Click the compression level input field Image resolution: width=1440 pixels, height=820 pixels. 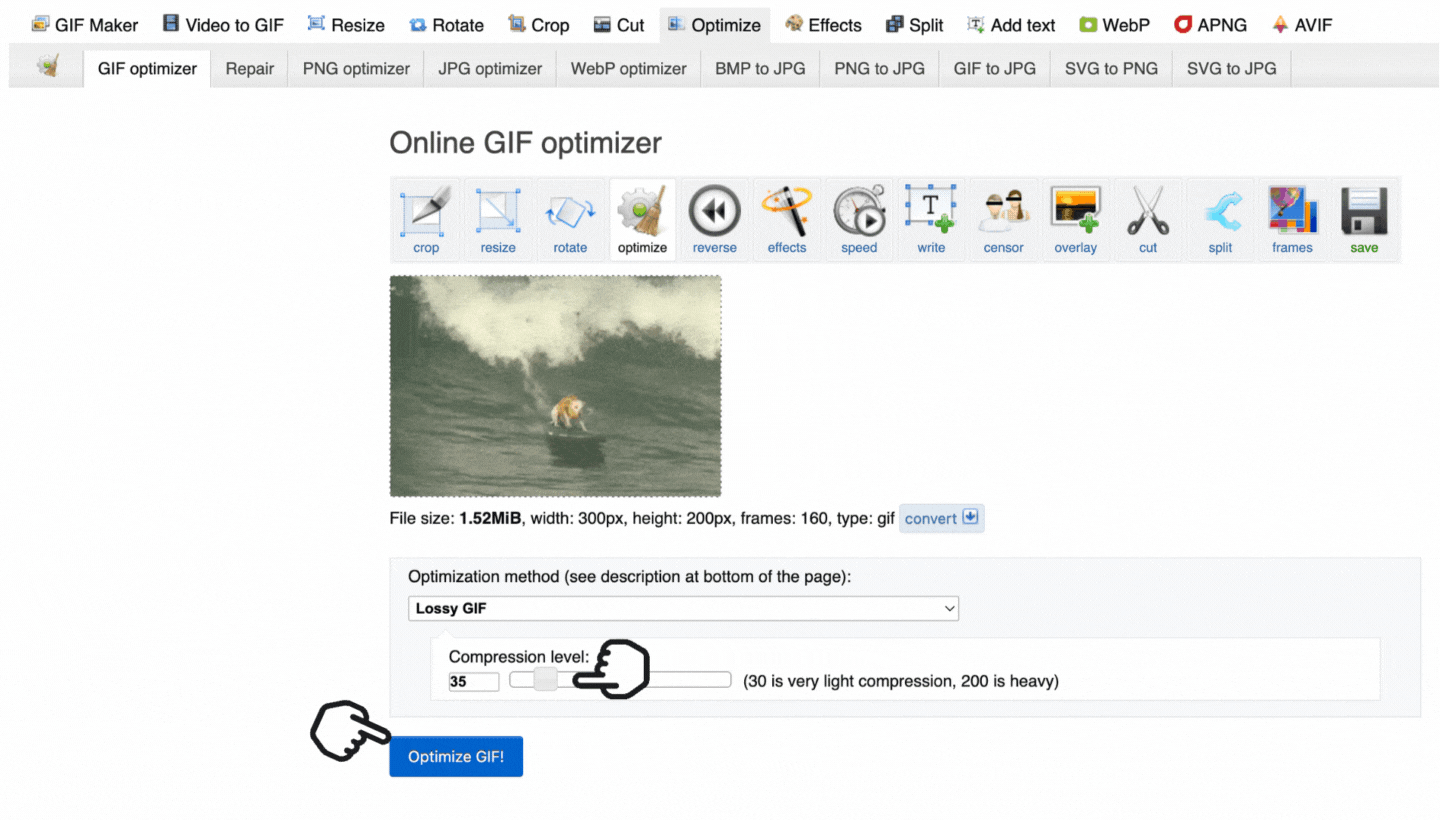point(473,681)
